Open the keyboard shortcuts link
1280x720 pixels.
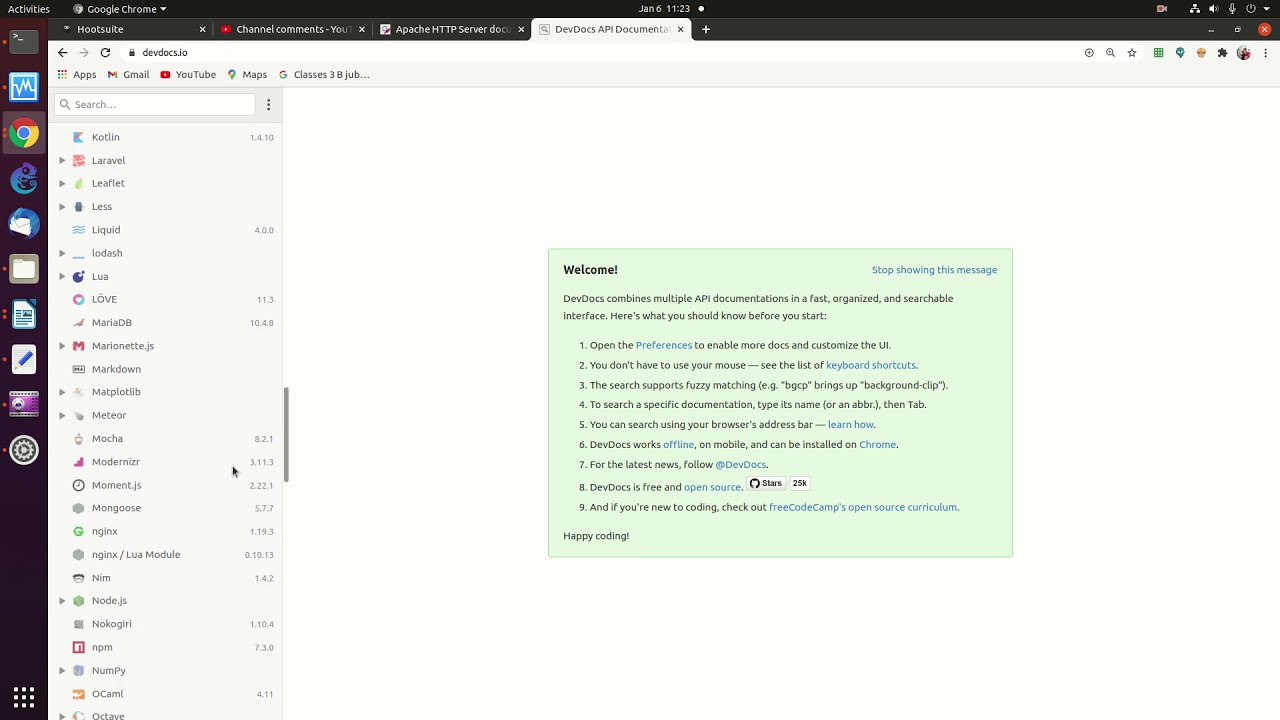point(871,365)
